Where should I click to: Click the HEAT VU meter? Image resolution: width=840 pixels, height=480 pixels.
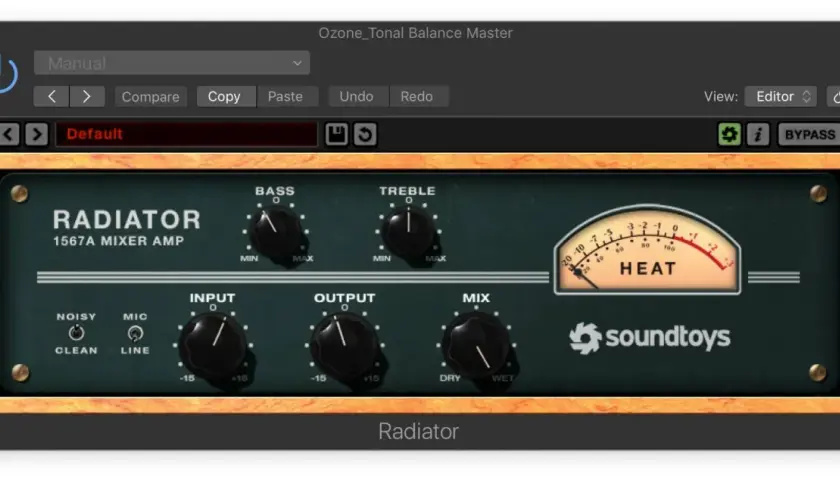tap(647, 250)
